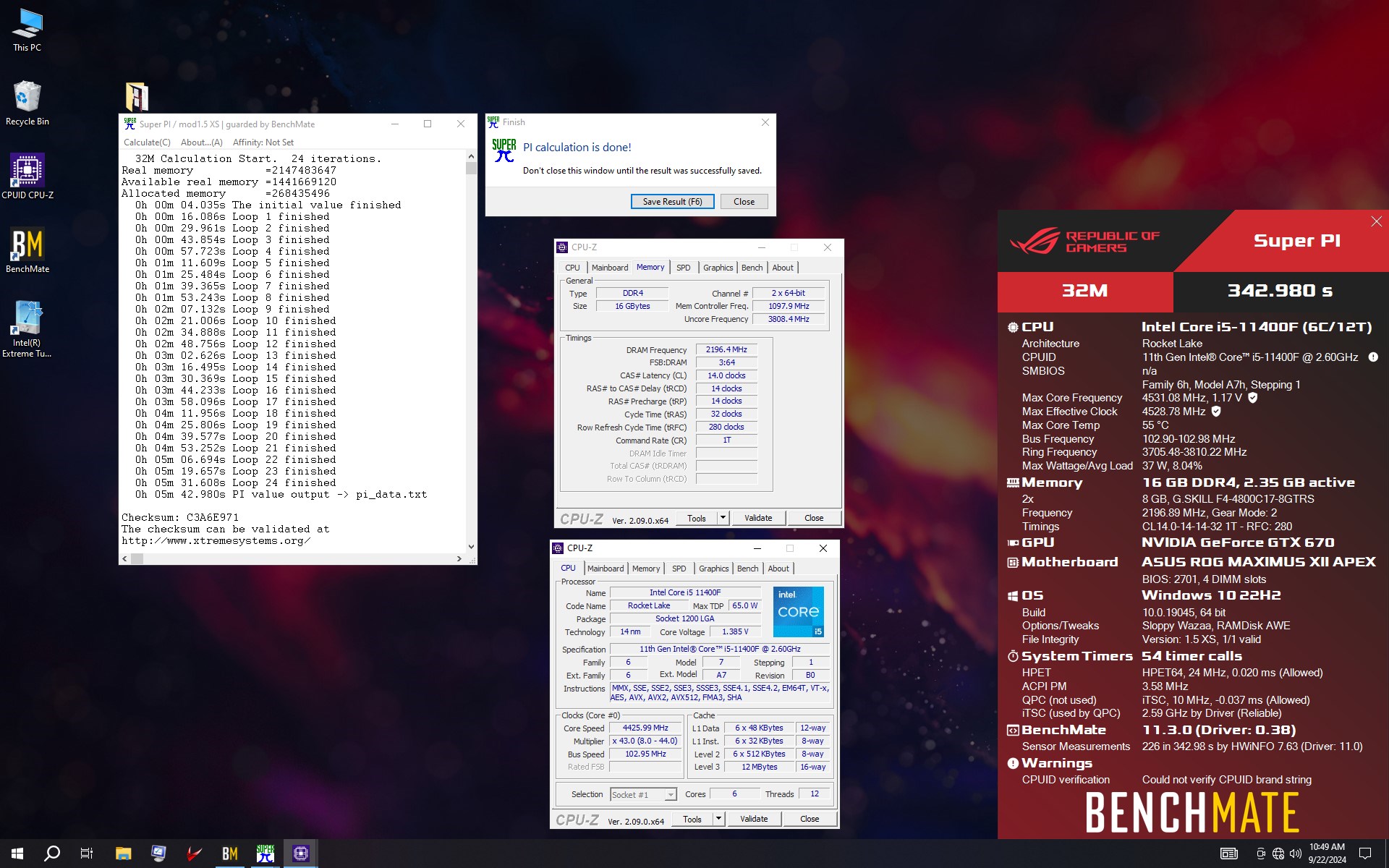Click Validate in upper CPU-Z window

[758, 518]
